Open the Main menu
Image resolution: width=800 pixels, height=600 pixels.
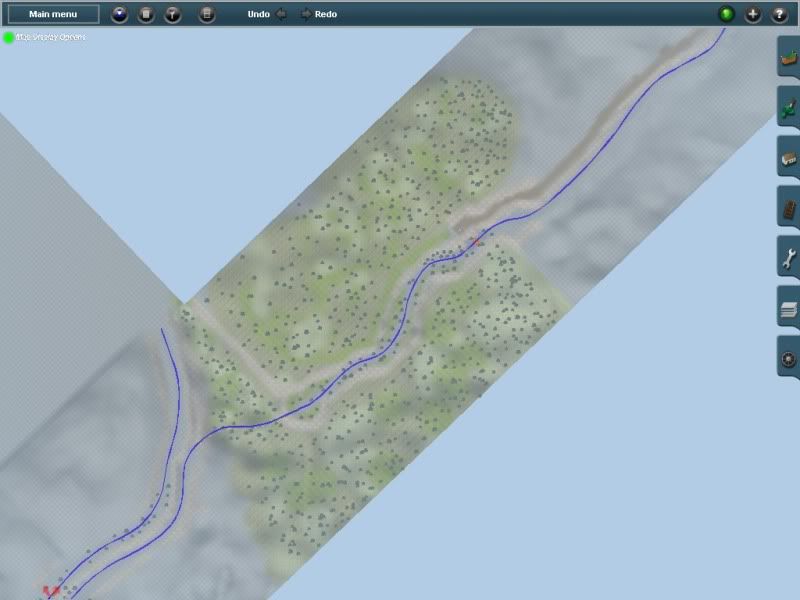click(x=56, y=14)
